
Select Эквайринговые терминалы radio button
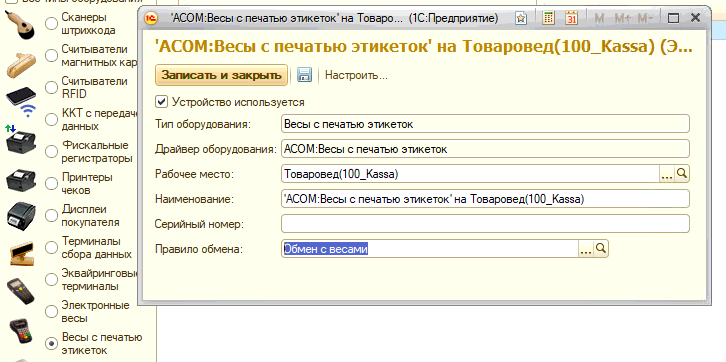[51, 279]
